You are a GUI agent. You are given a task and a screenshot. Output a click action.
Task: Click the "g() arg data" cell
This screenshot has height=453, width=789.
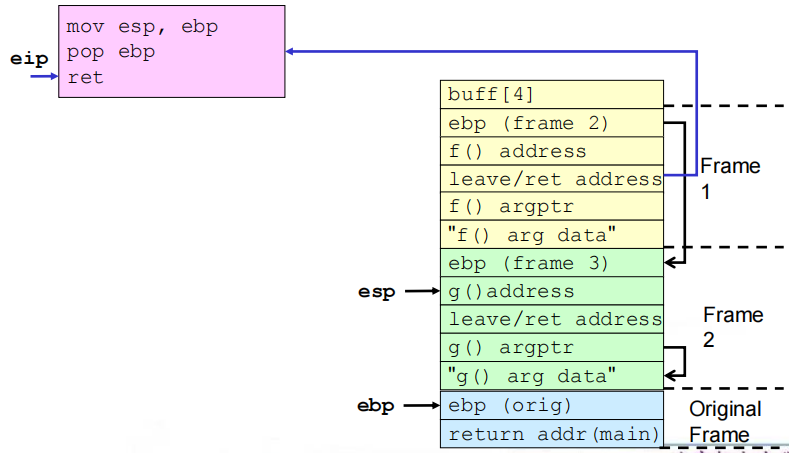[x=551, y=376]
